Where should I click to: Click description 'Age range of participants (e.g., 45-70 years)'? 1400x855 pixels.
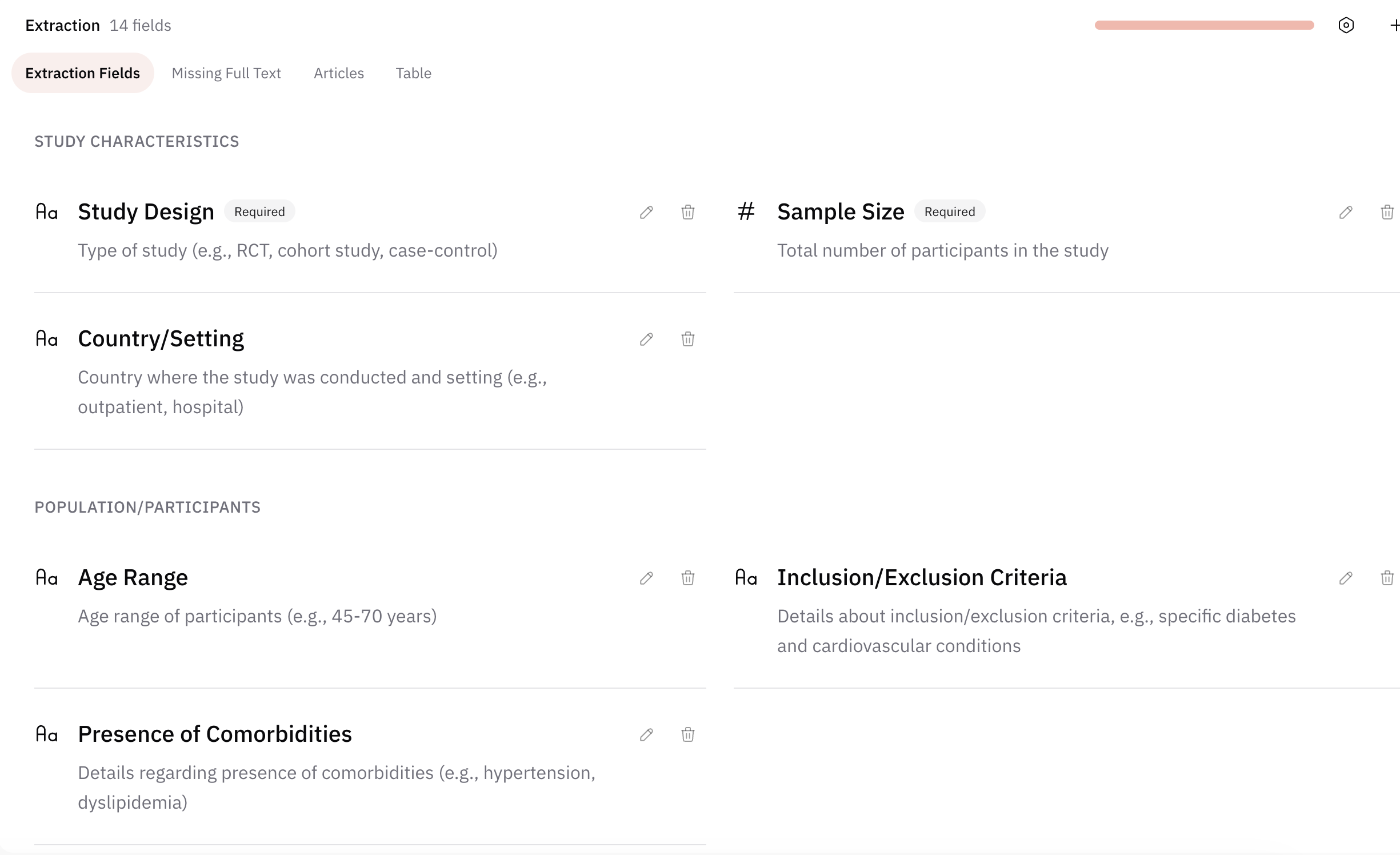click(x=258, y=617)
